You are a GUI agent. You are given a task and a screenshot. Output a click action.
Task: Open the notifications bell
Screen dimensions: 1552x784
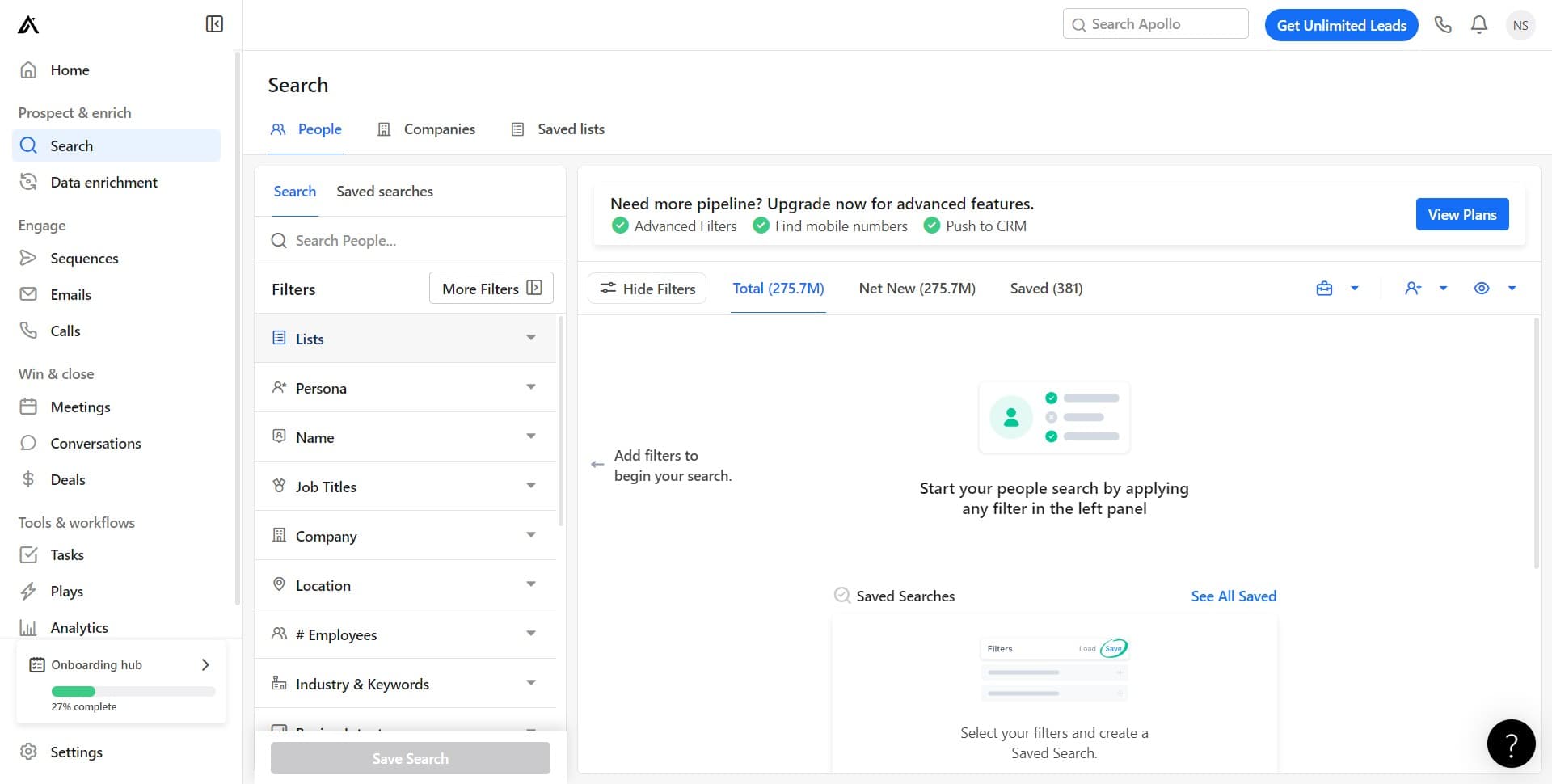tap(1478, 24)
